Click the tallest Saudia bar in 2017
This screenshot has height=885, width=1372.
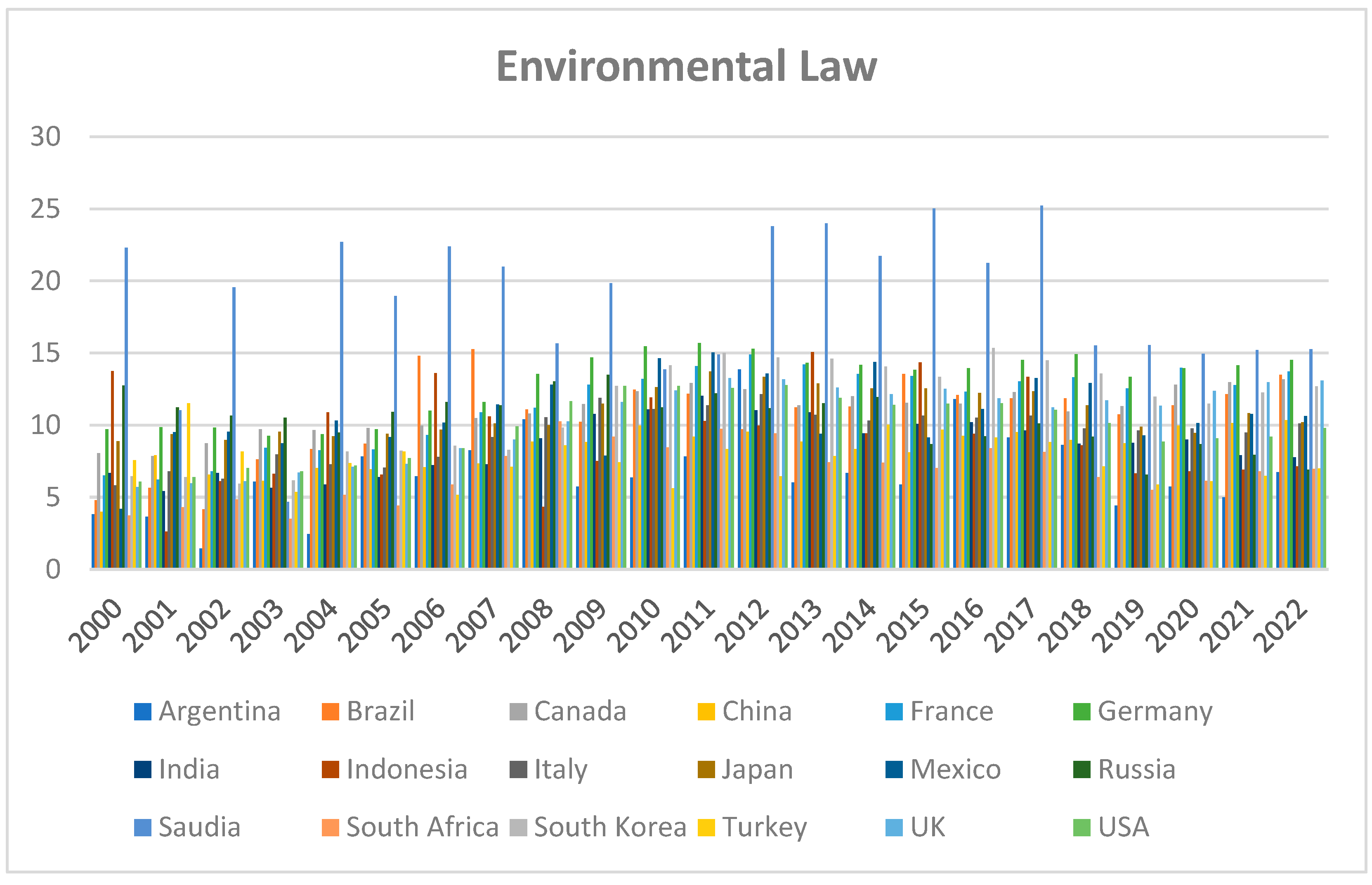click(x=1041, y=387)
